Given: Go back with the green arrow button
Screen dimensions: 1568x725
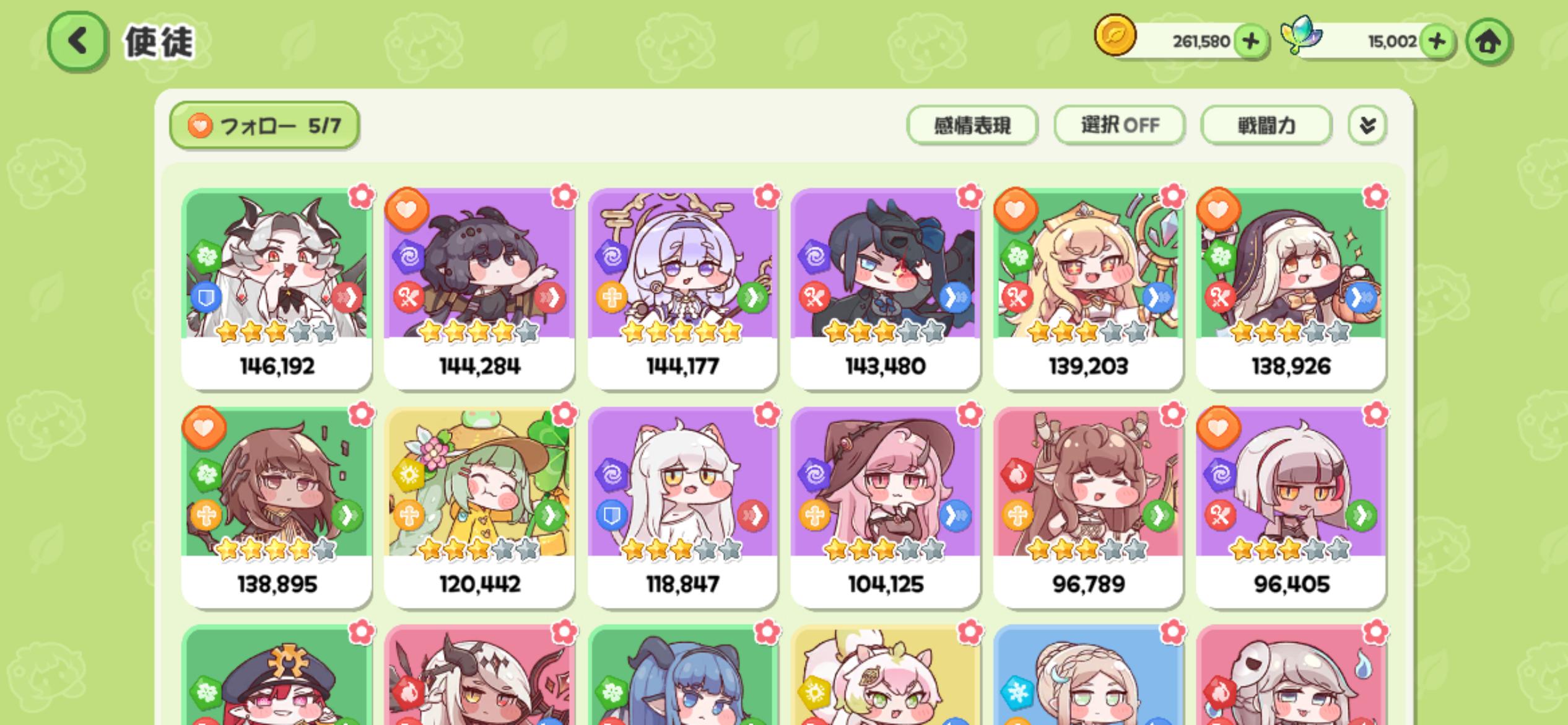Looking at the screenshot, I should [78, 42].
